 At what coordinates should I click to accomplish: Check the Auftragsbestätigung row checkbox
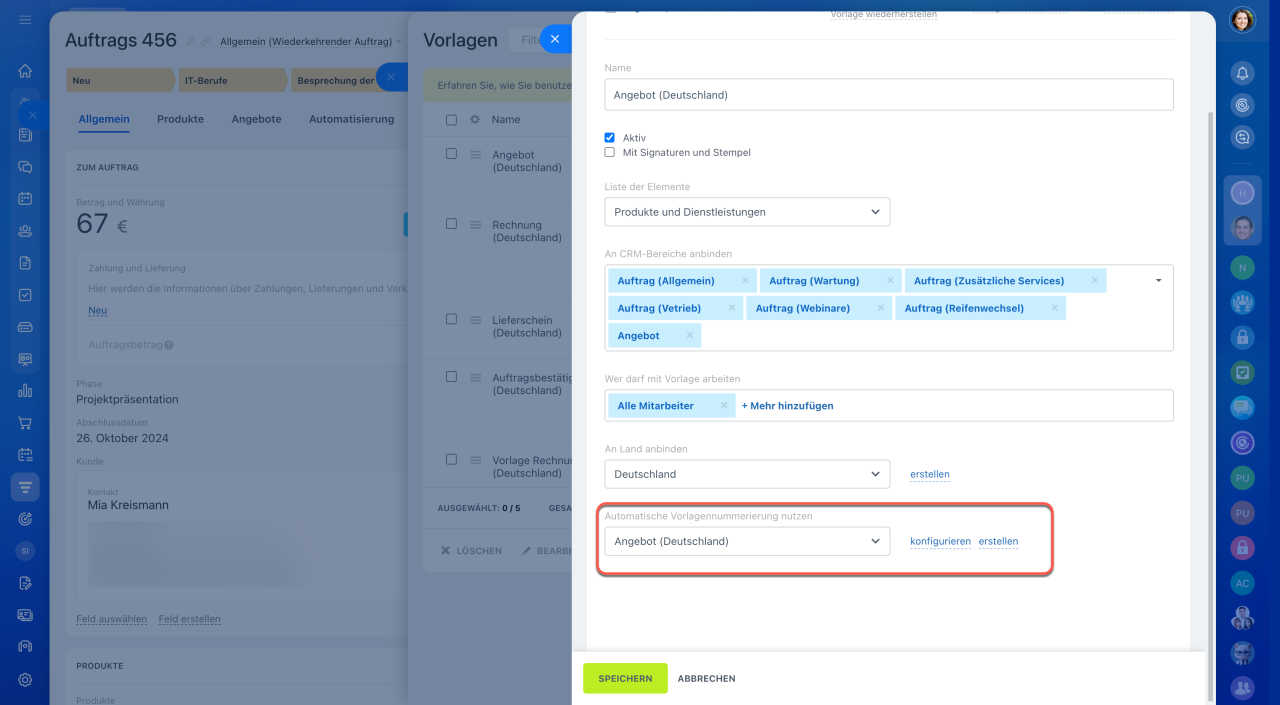click(x=451, y=377)
